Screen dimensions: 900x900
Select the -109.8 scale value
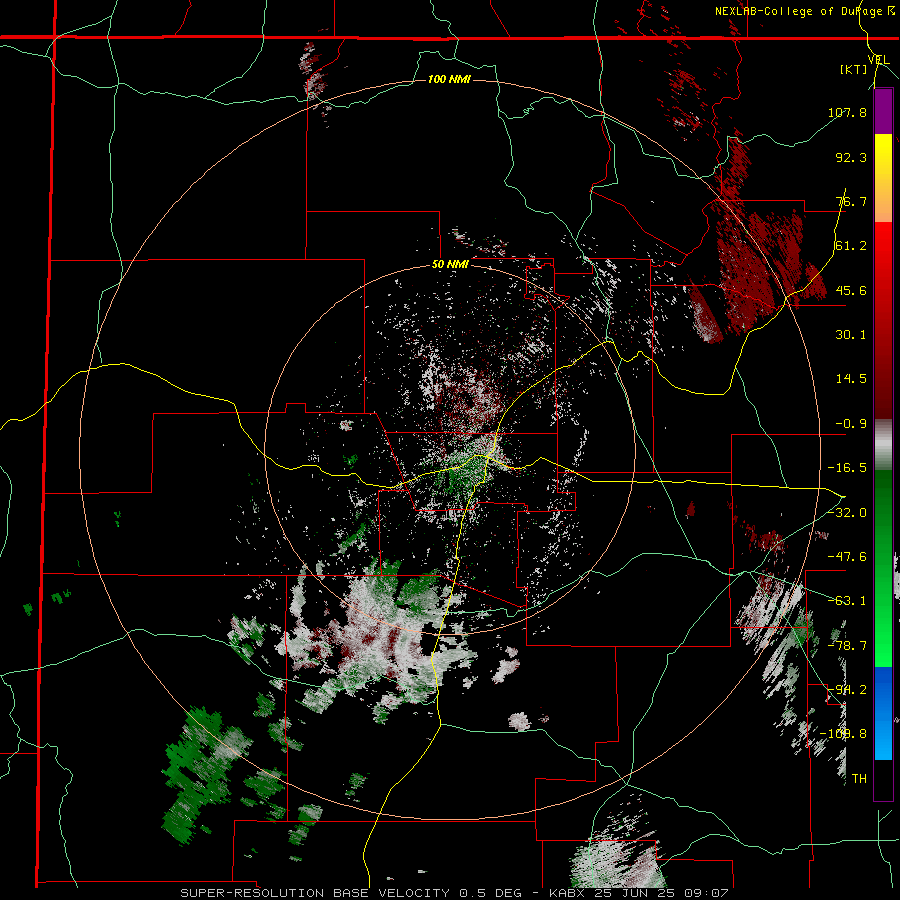point(843,734)
